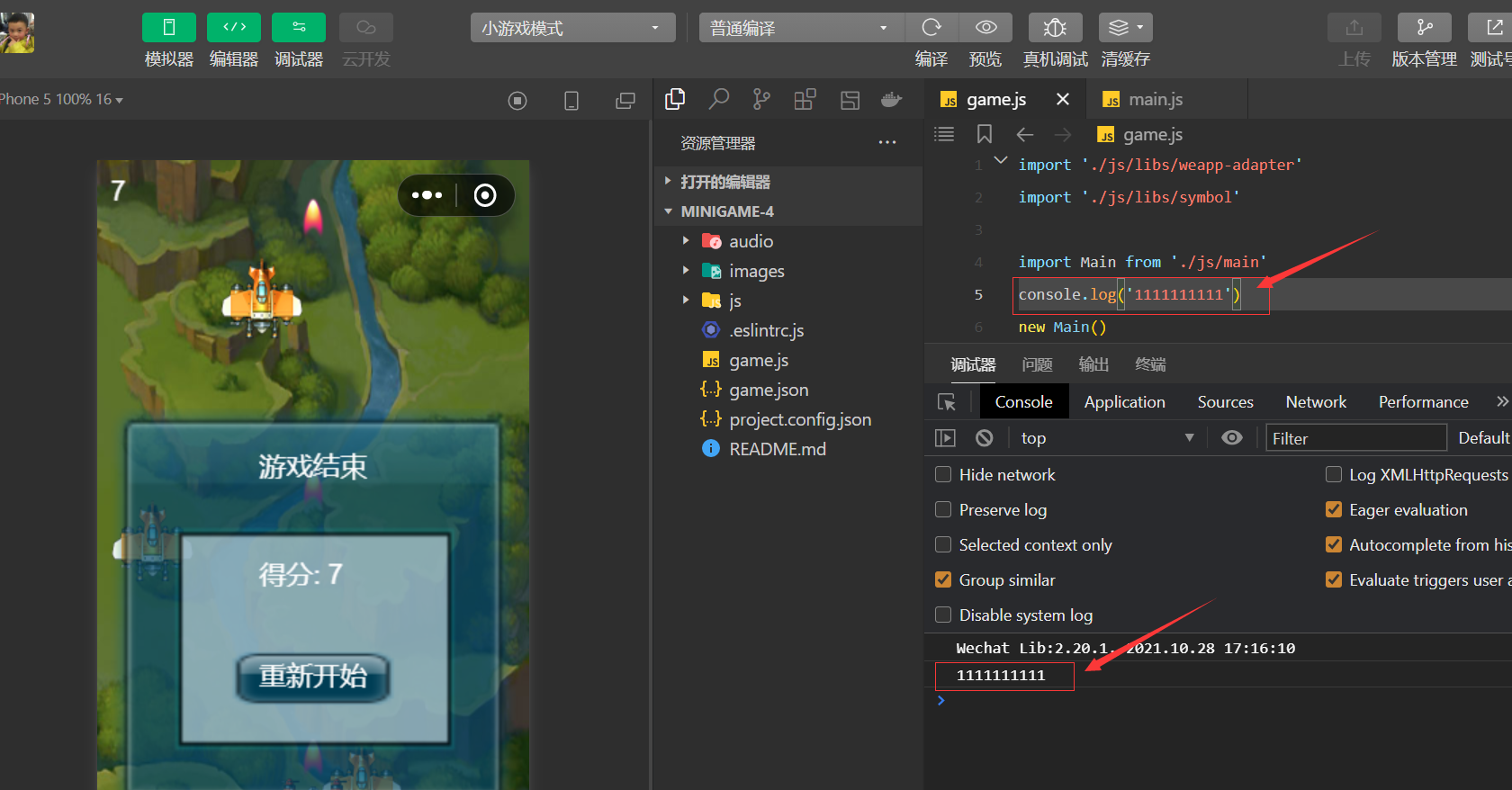Detach simulator into separate window

pos(625,101)
